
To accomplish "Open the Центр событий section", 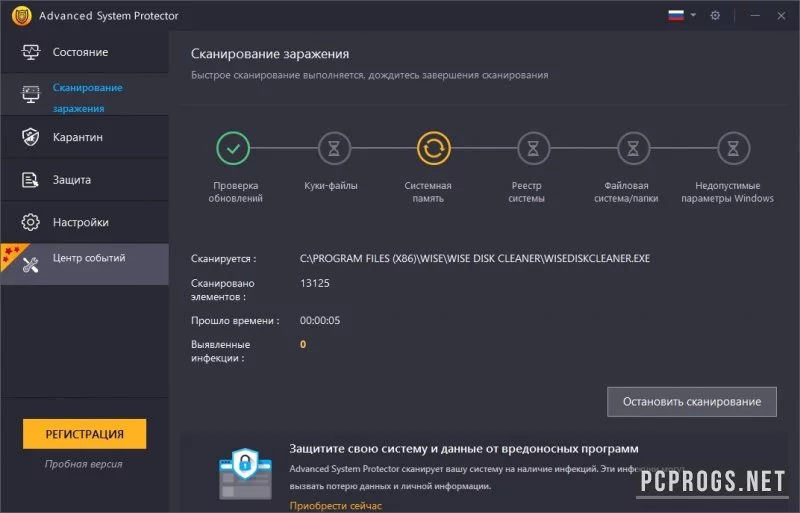I will click(85, 264).
